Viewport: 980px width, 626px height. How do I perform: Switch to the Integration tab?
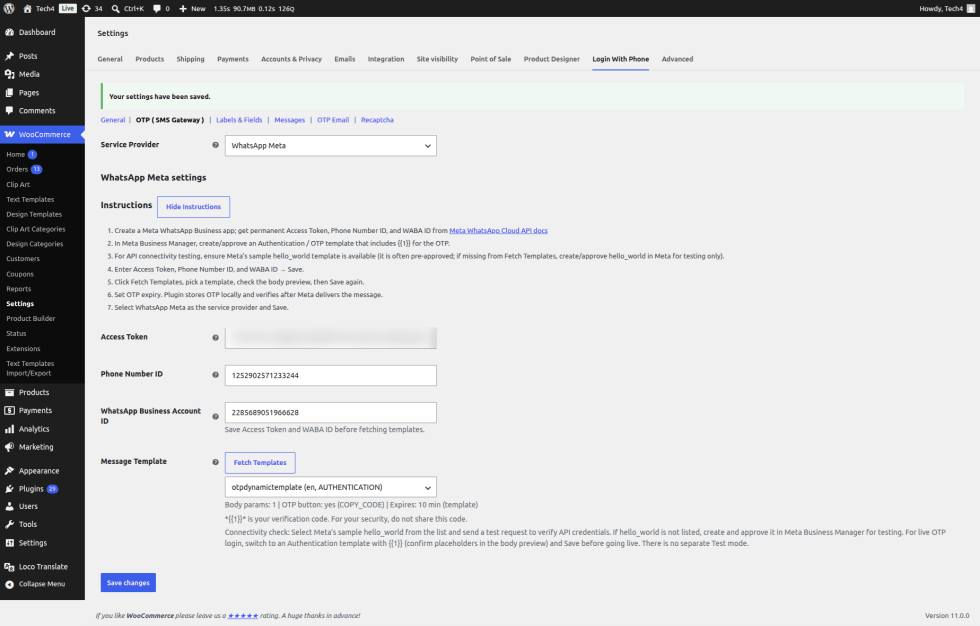pyautogui.click(x=386, y=59)
